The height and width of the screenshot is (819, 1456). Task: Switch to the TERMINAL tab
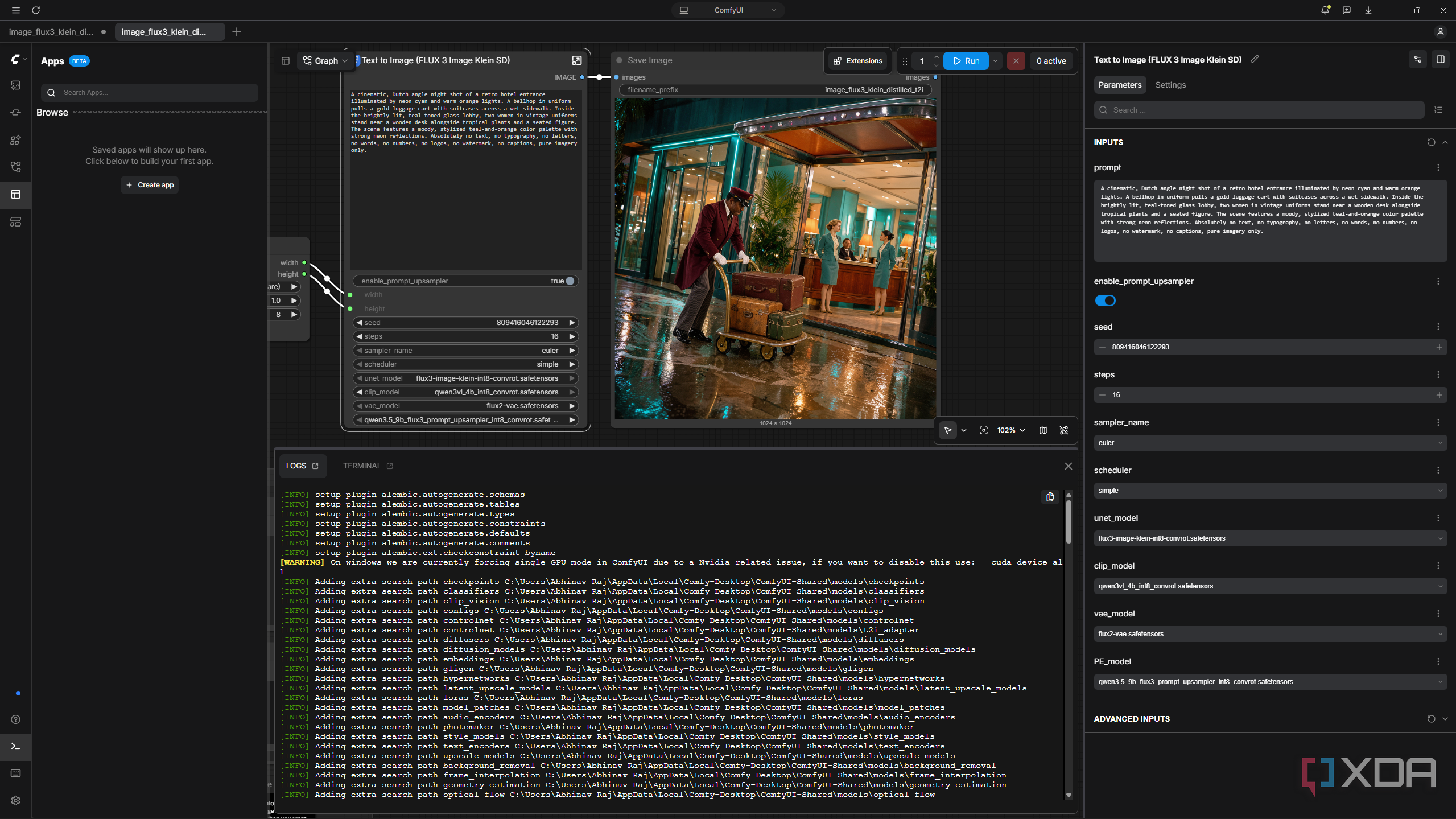click(x=368, y=466)
